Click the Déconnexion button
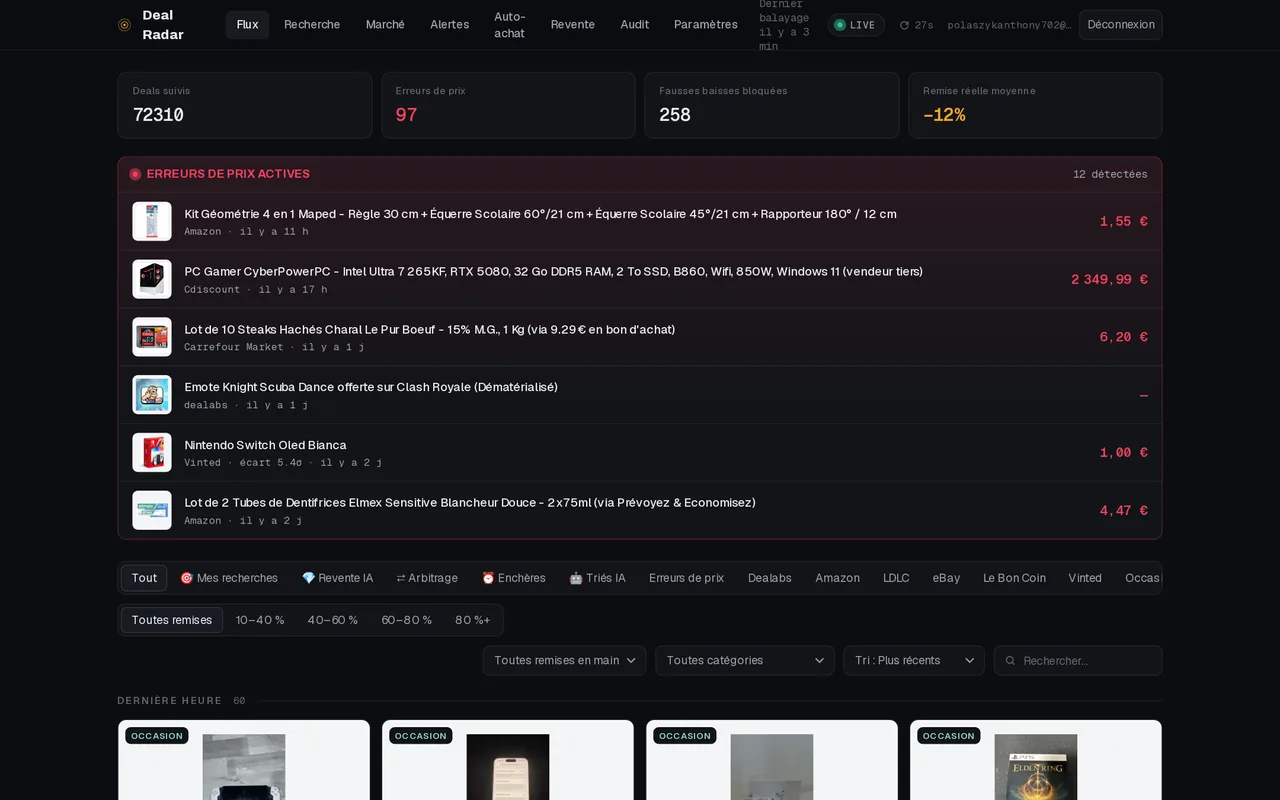Image resolution: width=1280 pixels, height=800 pixels. (1120, 25)
